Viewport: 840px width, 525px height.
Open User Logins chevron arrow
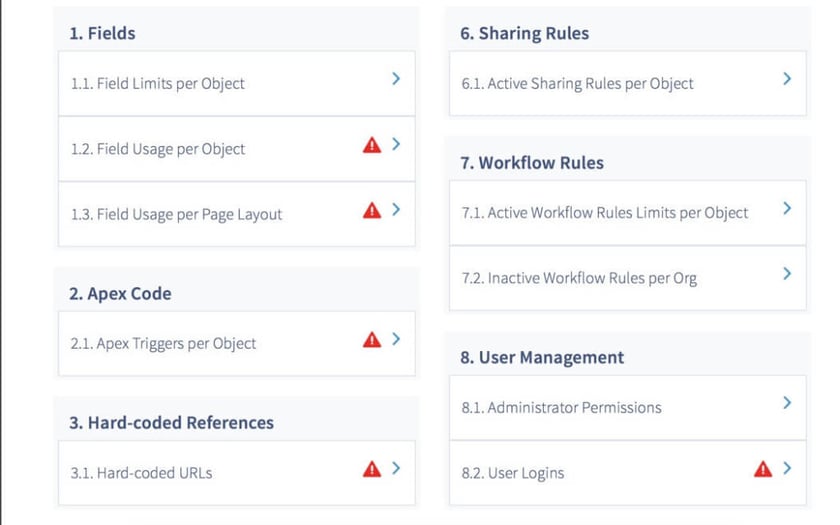coord(787,468)
